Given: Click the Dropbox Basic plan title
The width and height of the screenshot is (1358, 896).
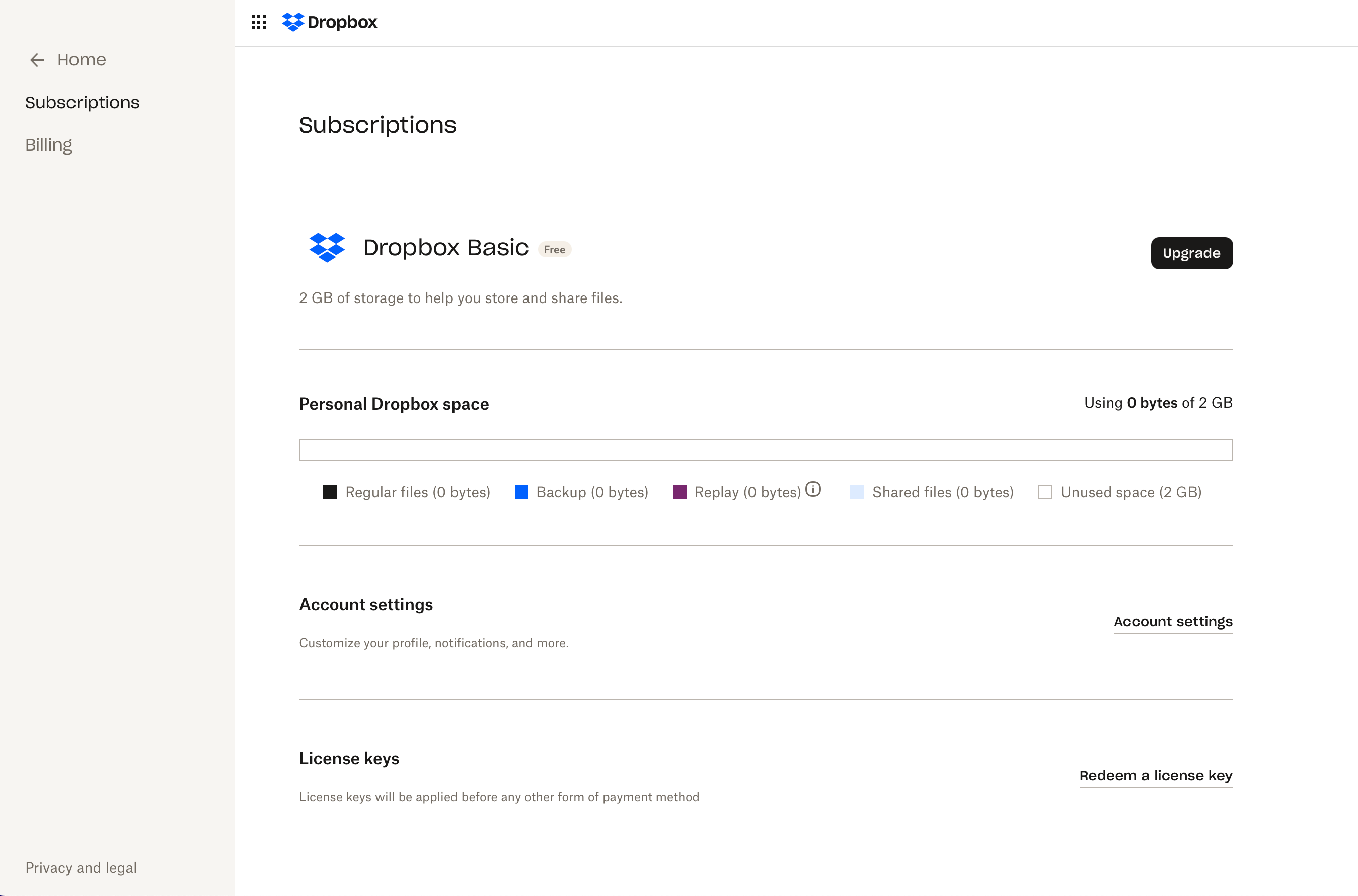Looking at the screenshot, I should [445, 248].
